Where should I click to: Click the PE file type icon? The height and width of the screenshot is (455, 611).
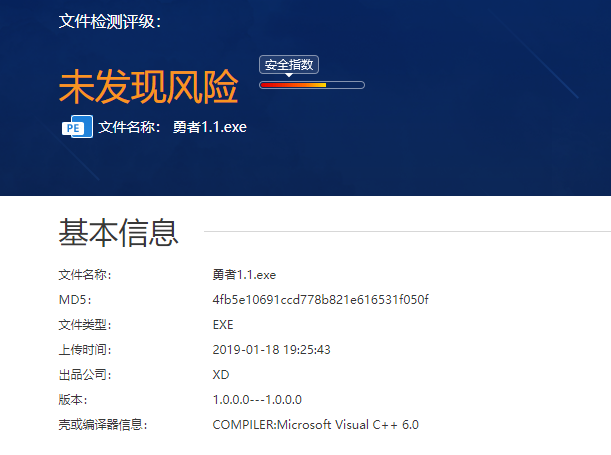tap(77, 127)
